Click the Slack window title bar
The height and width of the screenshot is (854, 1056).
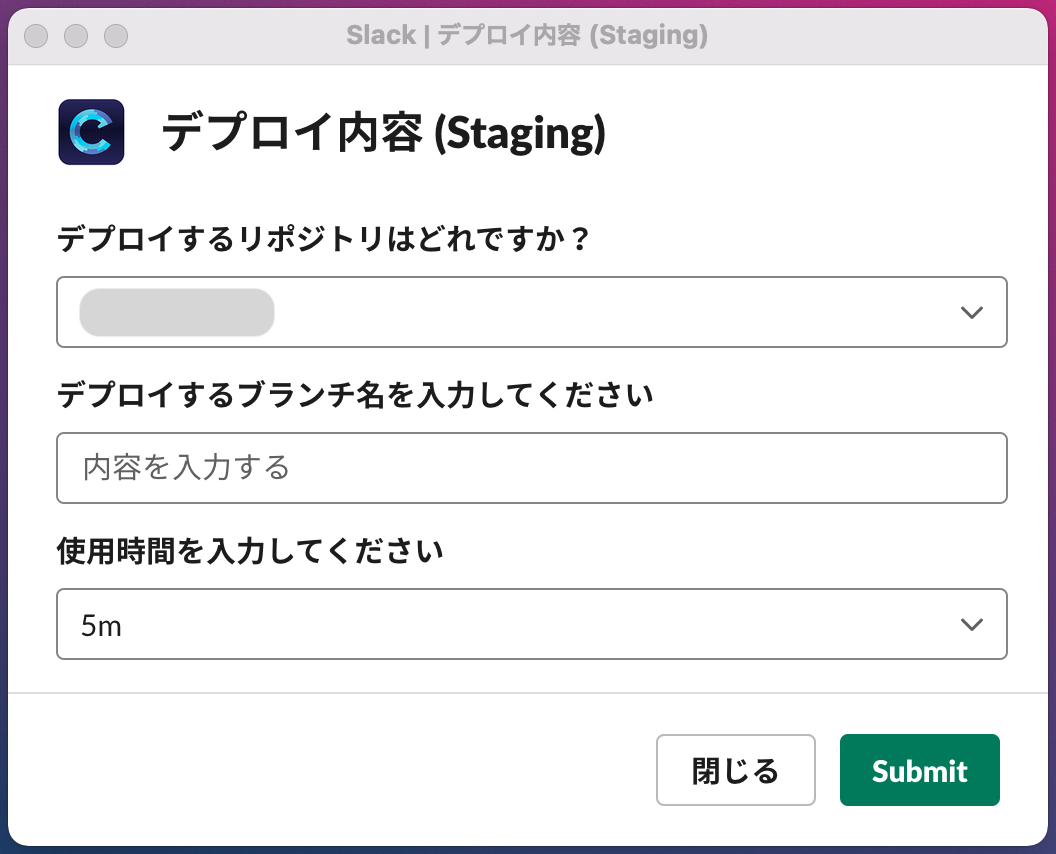[x=528, y=35]
